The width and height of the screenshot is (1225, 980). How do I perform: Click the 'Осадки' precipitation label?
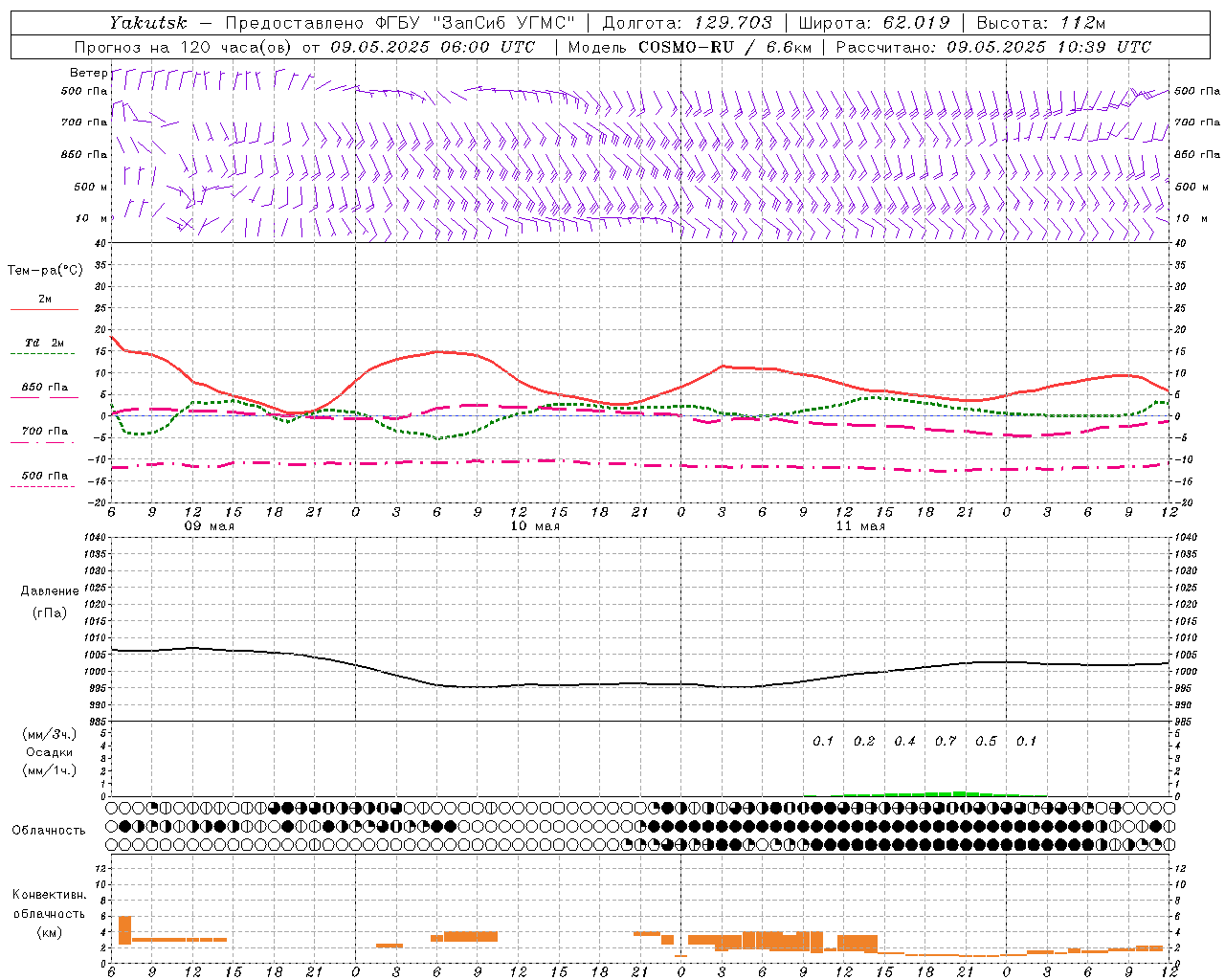coord(50,752)
